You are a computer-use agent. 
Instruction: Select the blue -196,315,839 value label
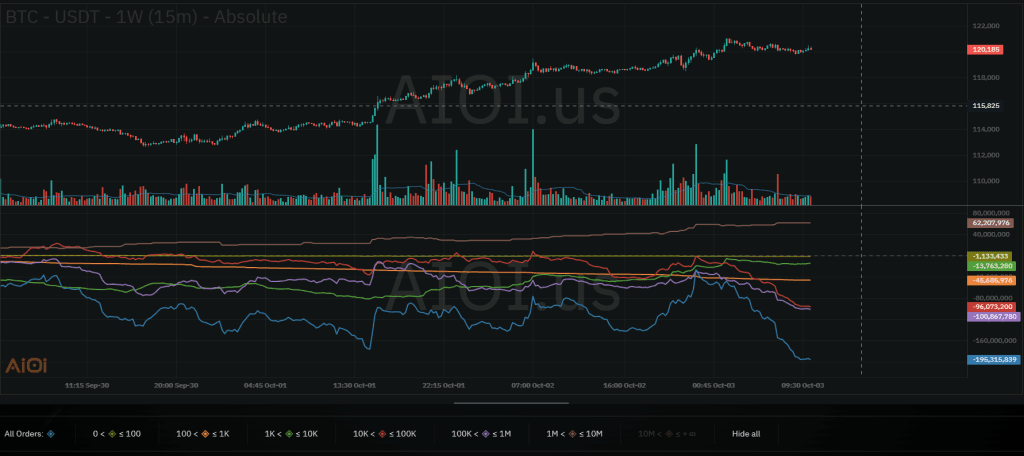992,359
